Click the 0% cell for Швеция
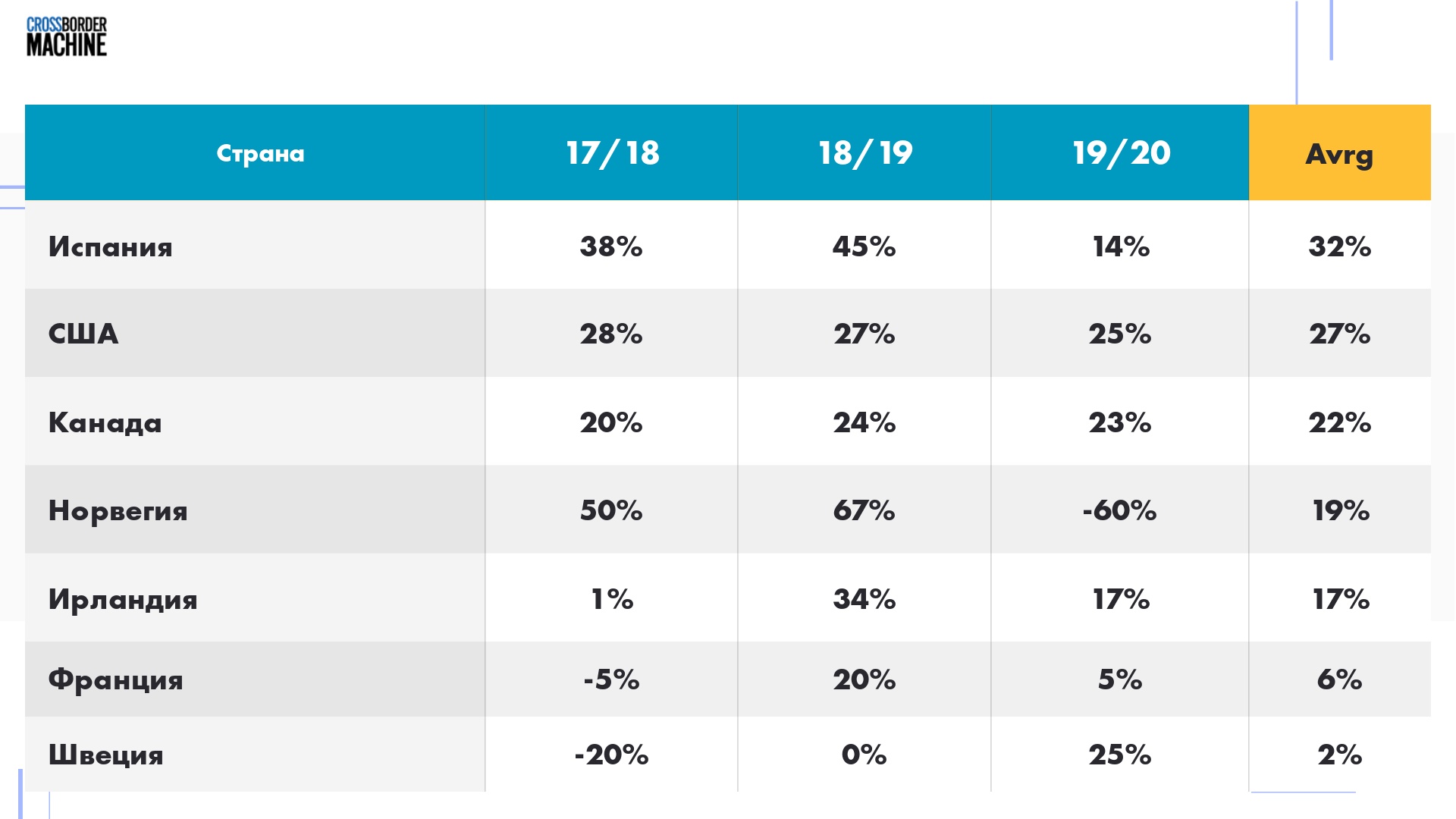Image resolution: width=1456 pixels, height=819 pixels. point(864,755)
